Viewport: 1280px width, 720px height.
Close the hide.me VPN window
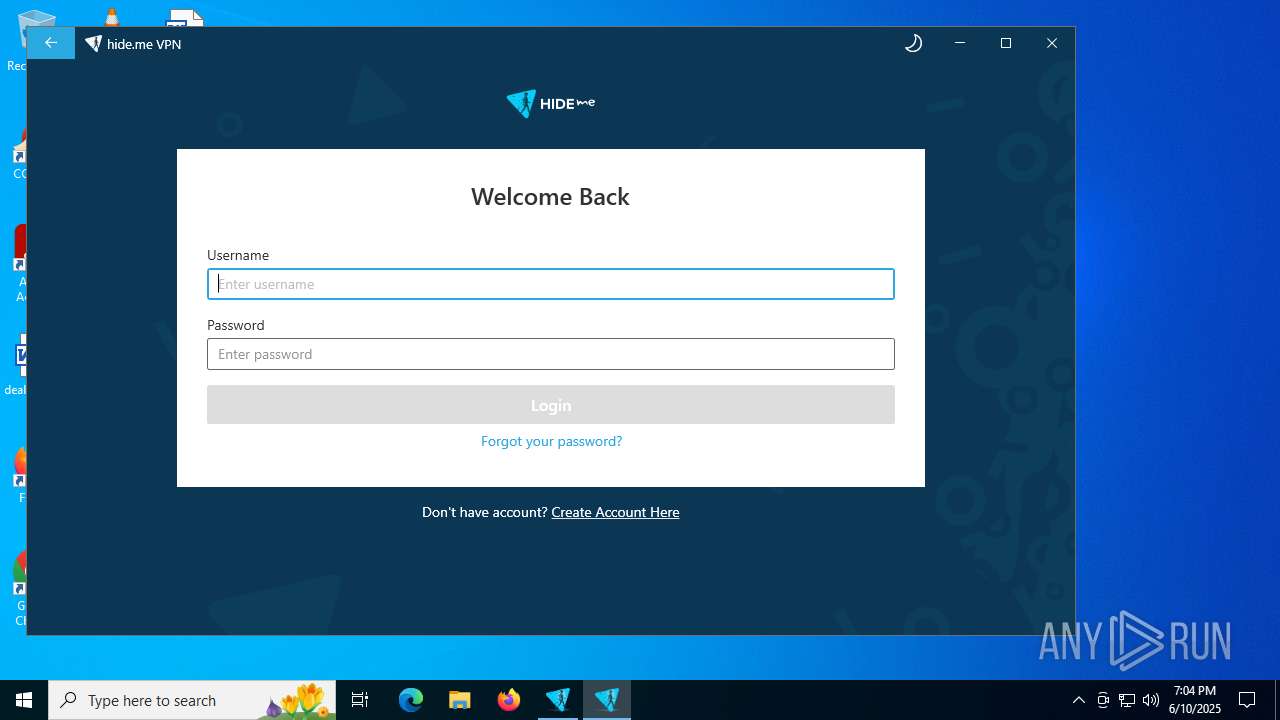click(x=1052, y=43)
